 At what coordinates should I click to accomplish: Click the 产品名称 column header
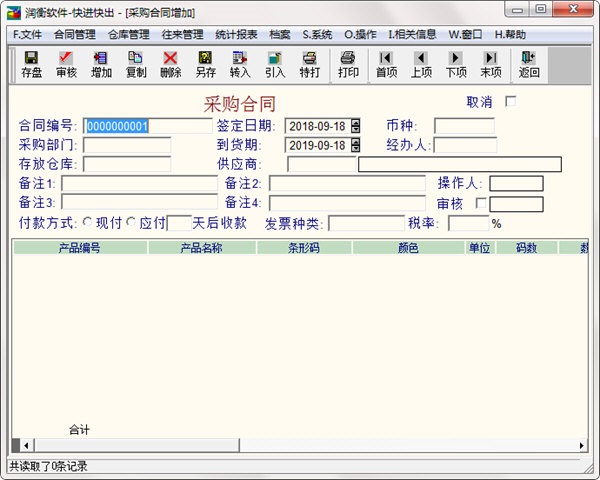[202, 248]
